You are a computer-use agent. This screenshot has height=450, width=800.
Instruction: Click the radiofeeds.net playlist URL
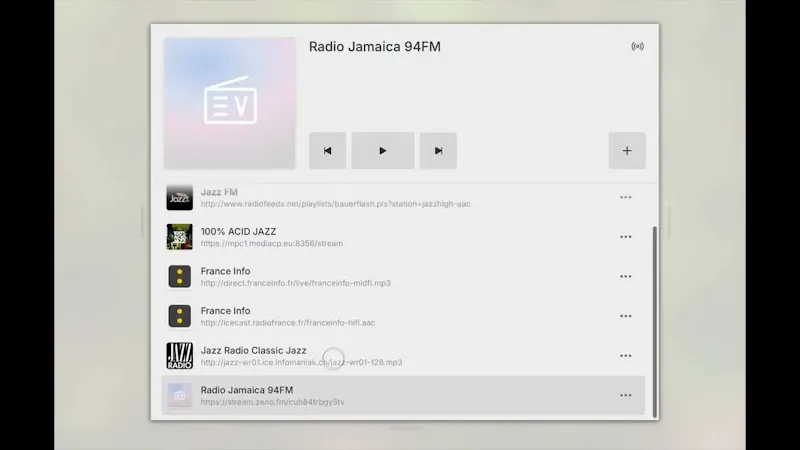(x=335, y=204)
